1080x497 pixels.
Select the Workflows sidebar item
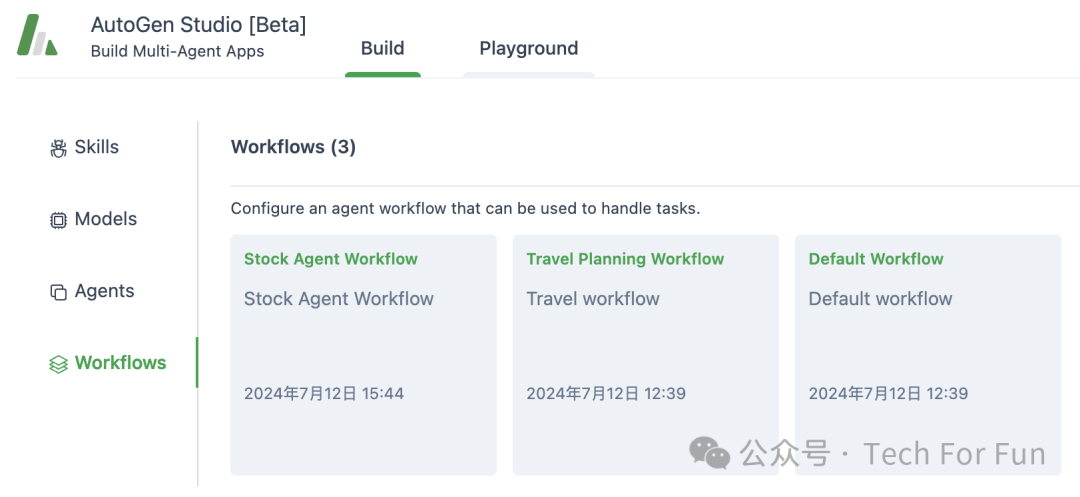click(x=121, y=362)
